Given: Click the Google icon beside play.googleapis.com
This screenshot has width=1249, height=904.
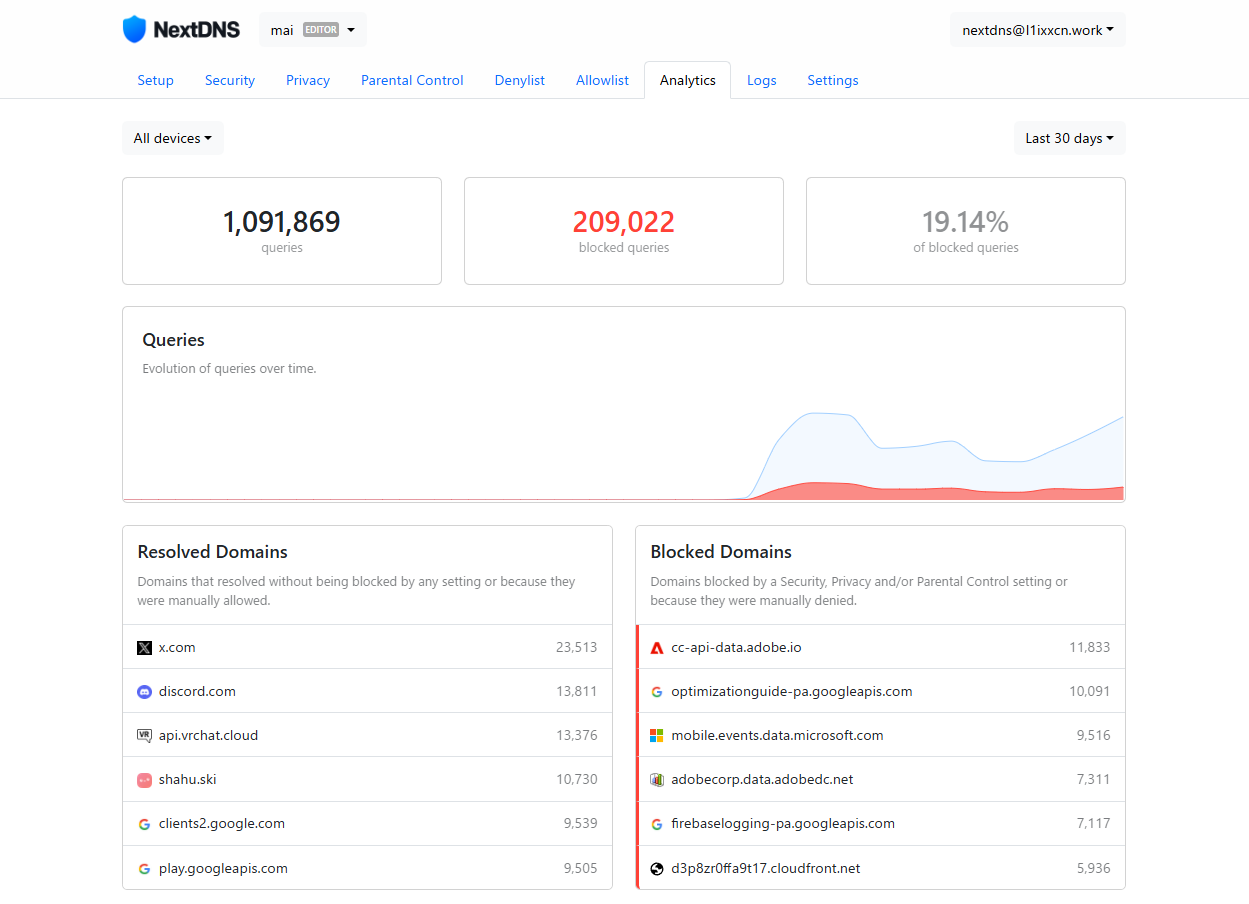Looking at the screenshot, I should click(144, 869).
